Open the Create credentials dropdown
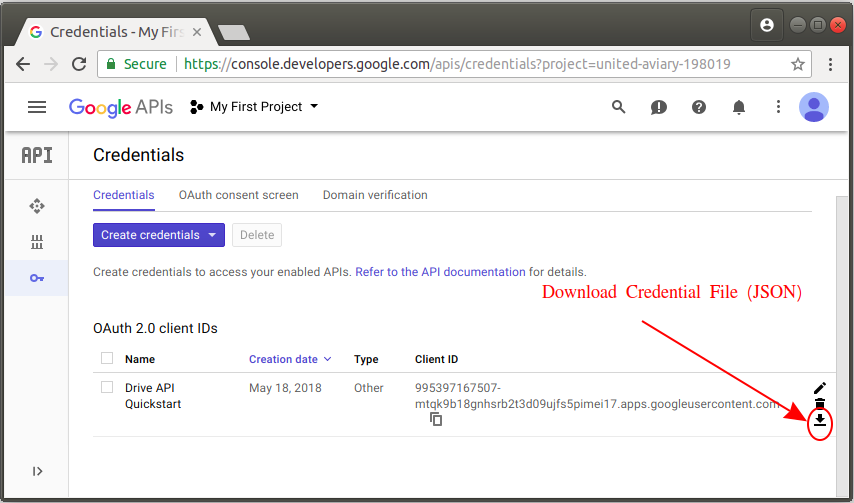 point(158,235)
